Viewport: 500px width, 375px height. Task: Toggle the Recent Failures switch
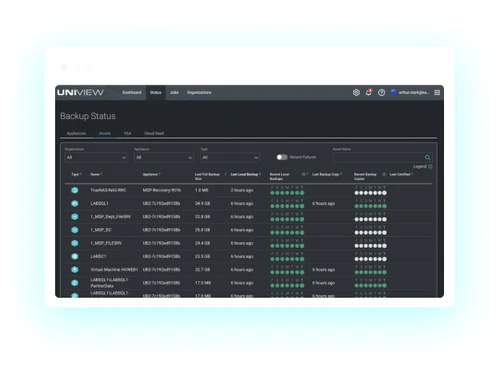click(x=282, y=157)
